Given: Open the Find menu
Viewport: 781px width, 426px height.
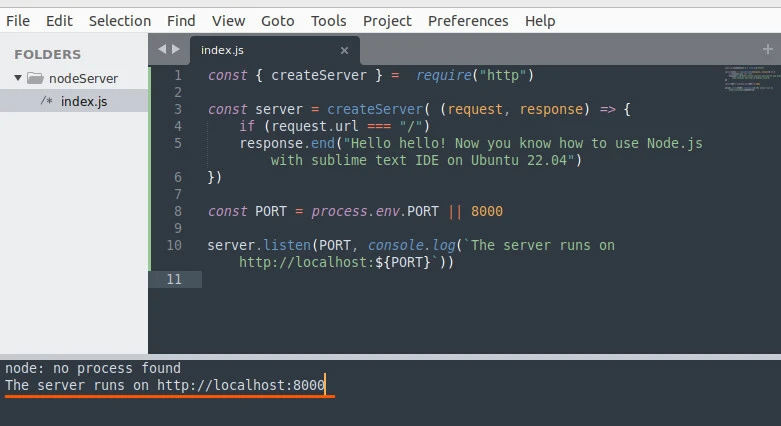Looking at the screenshot, I should [181, 20].
